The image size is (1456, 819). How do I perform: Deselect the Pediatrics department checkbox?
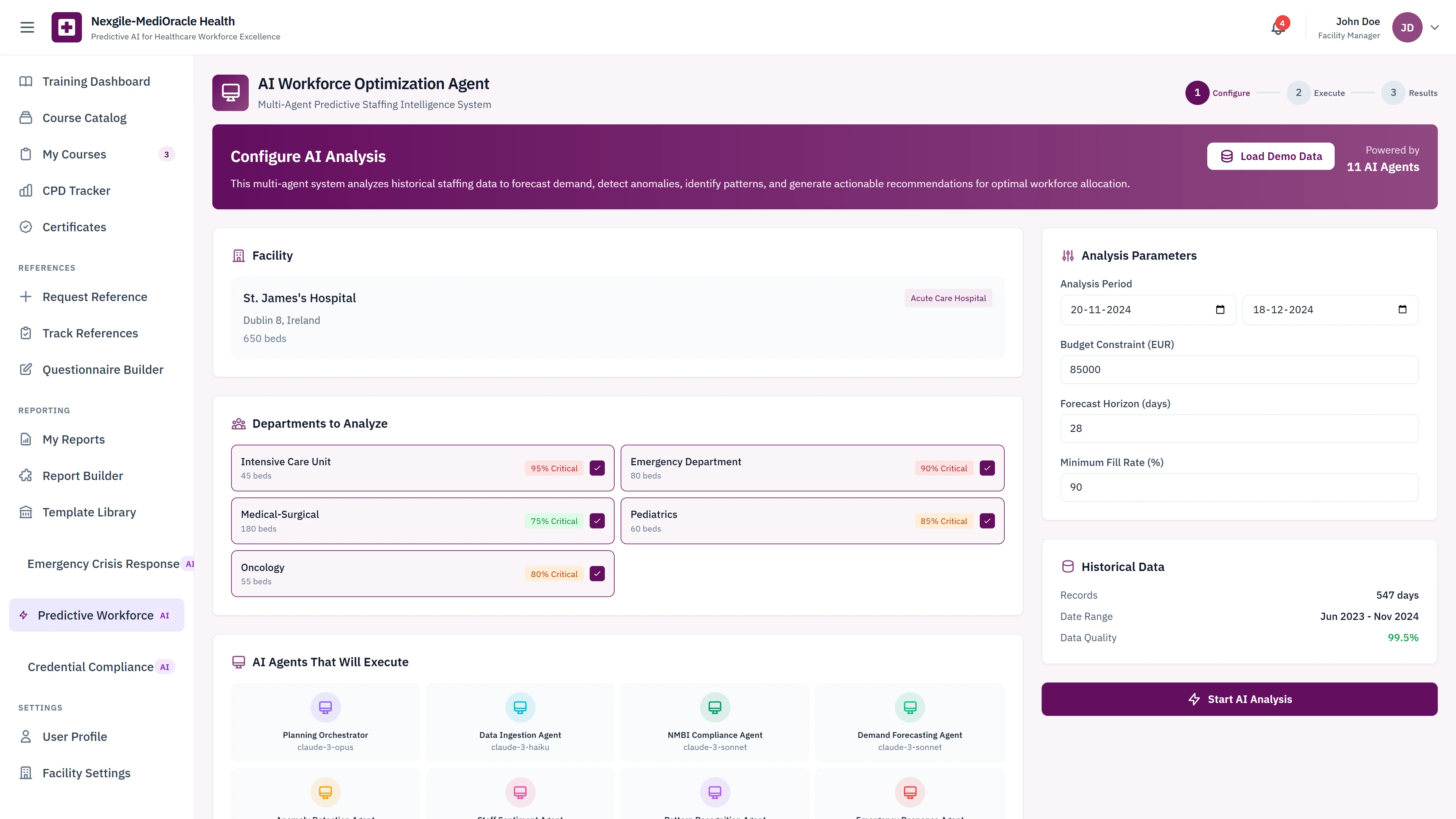987,521
